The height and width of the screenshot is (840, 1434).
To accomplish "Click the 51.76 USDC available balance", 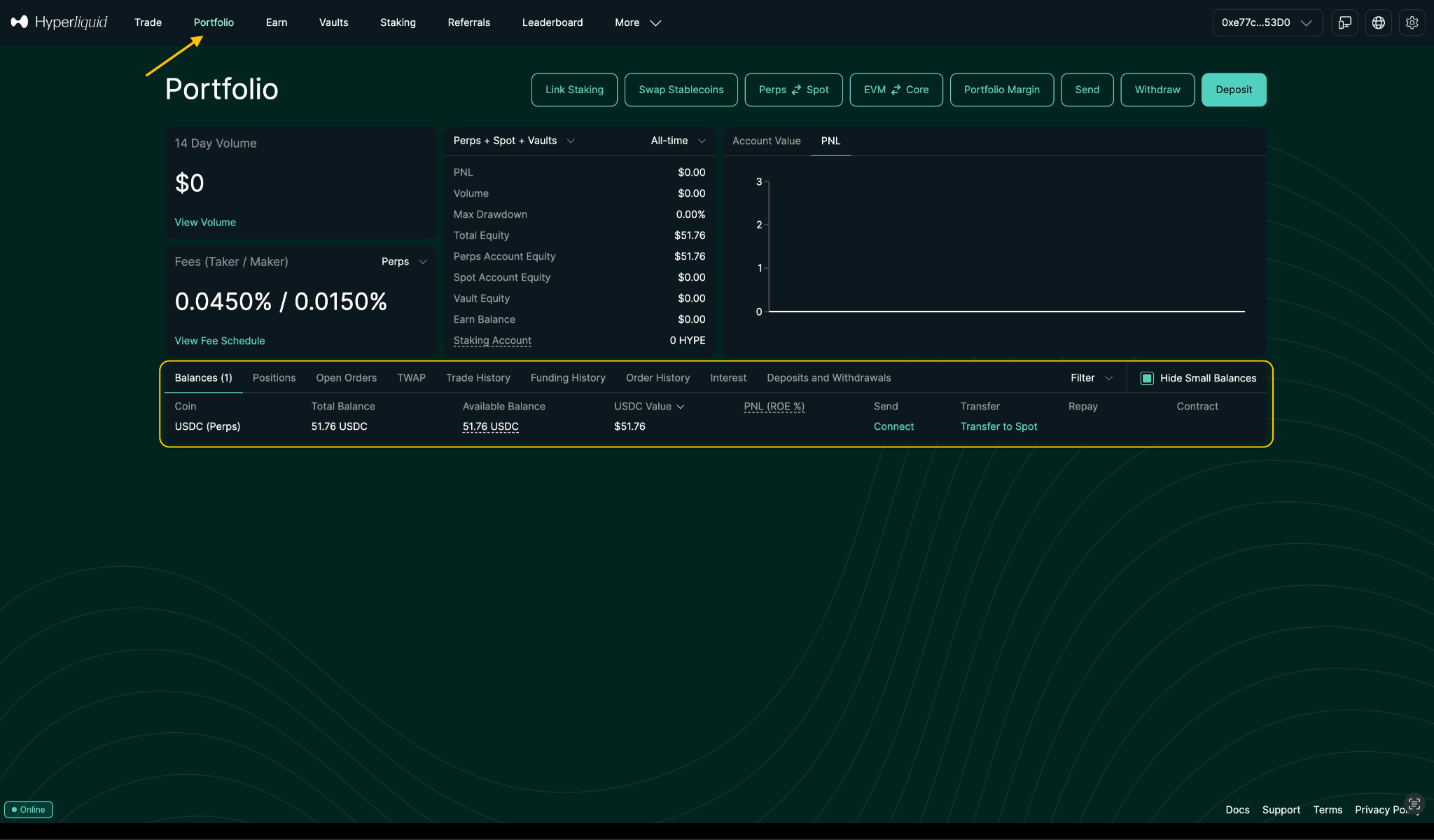I will coord(490,426).
